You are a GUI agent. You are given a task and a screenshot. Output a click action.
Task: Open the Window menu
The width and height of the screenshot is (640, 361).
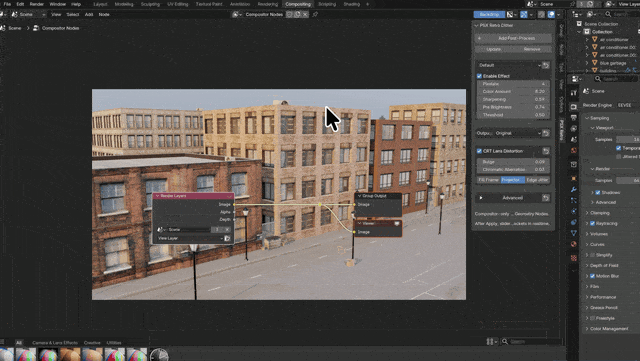(x=58, y=4)
